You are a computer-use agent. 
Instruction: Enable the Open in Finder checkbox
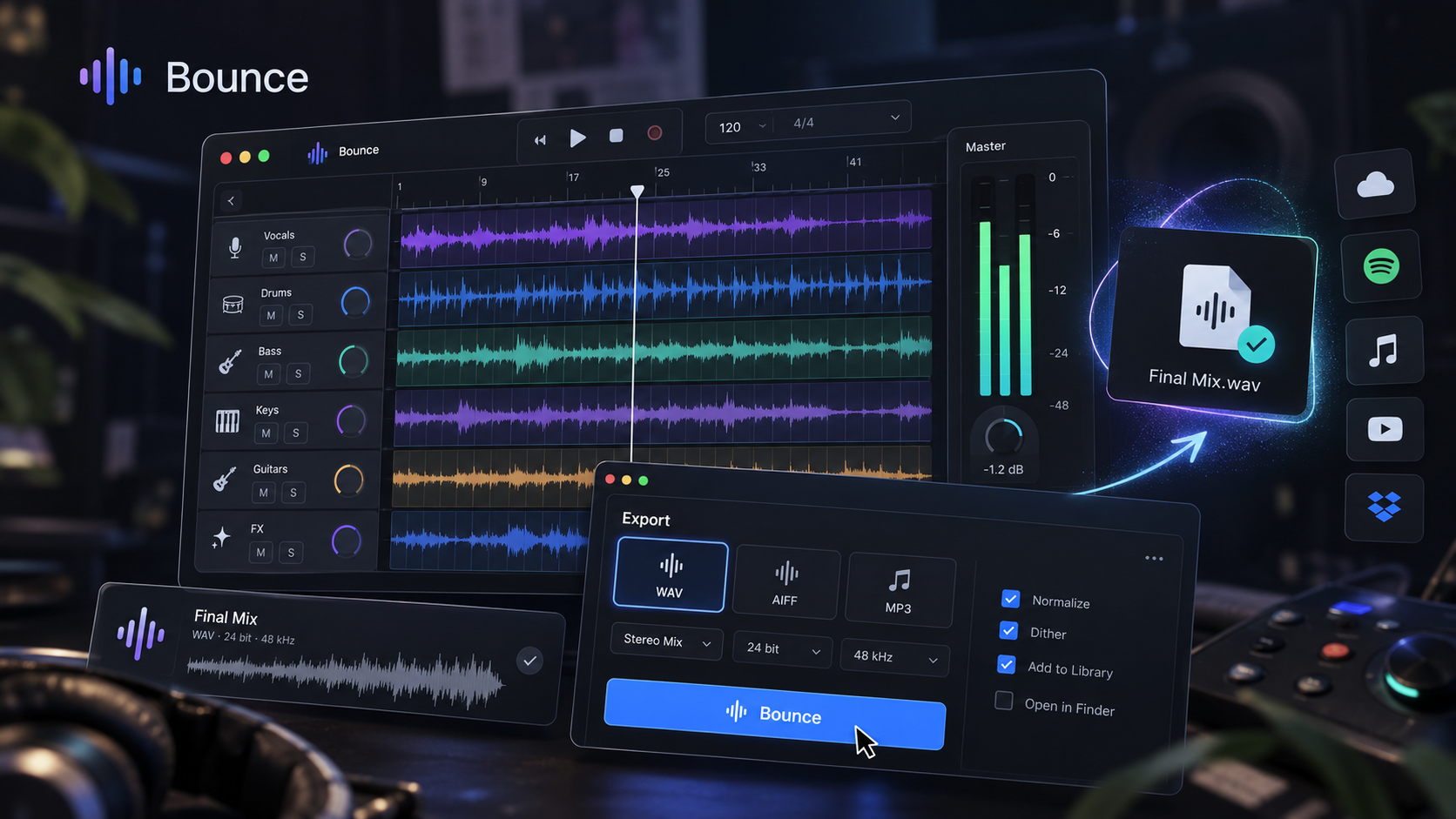[x=1004, y=701]
